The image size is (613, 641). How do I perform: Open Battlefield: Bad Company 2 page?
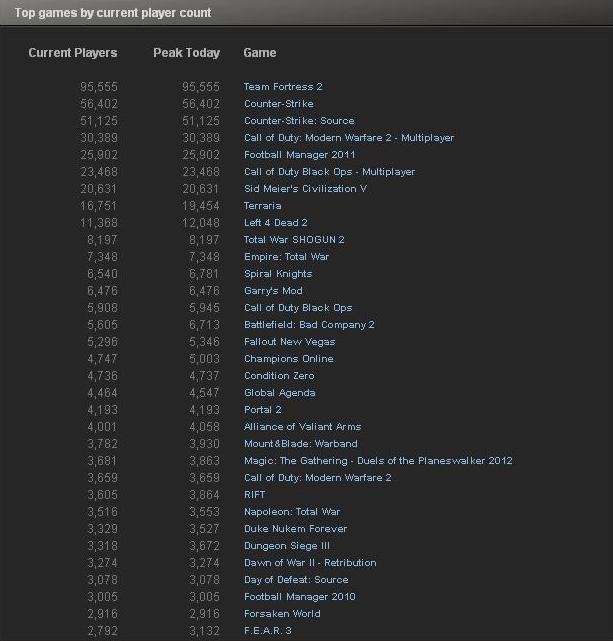click(309, 325)
